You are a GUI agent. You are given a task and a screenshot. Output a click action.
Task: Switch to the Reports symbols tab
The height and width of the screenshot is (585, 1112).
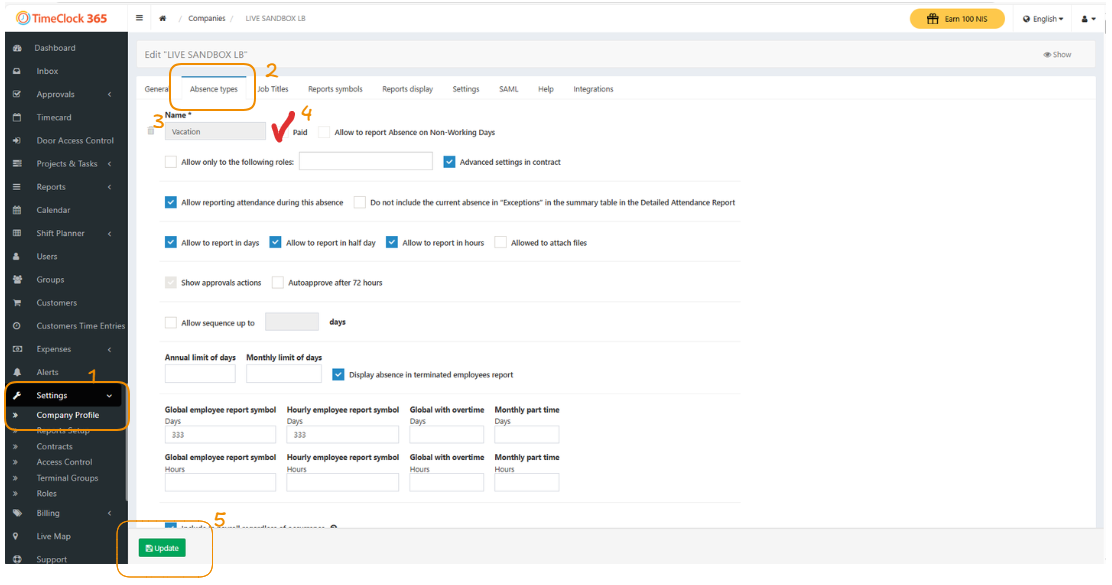[x=335, y=89]
